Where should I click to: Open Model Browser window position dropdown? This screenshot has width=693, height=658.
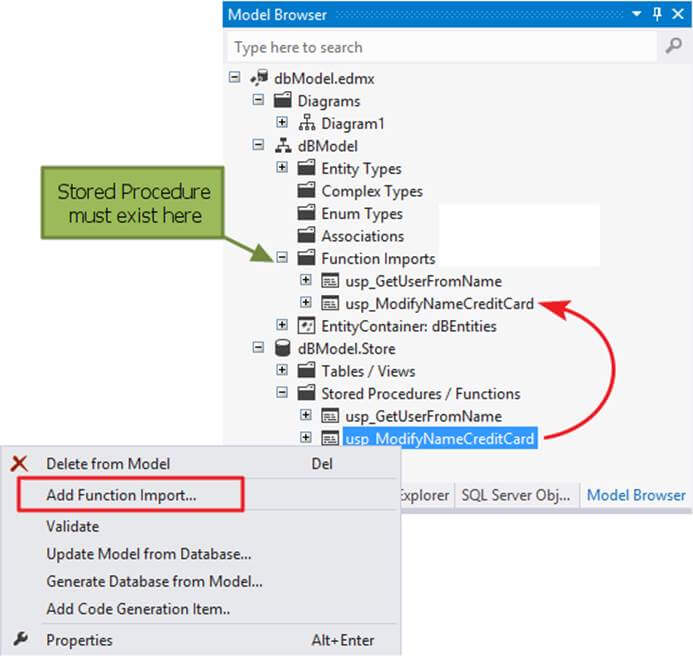pos(636,15)
